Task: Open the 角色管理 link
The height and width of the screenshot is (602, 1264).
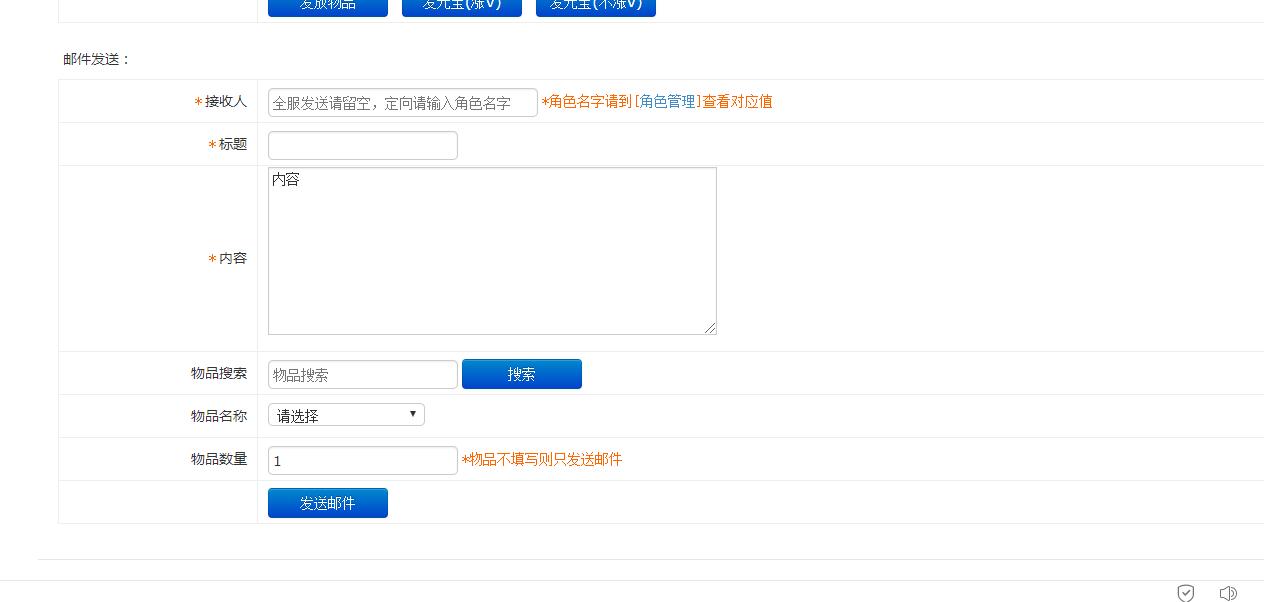Action: pos(667,102)
